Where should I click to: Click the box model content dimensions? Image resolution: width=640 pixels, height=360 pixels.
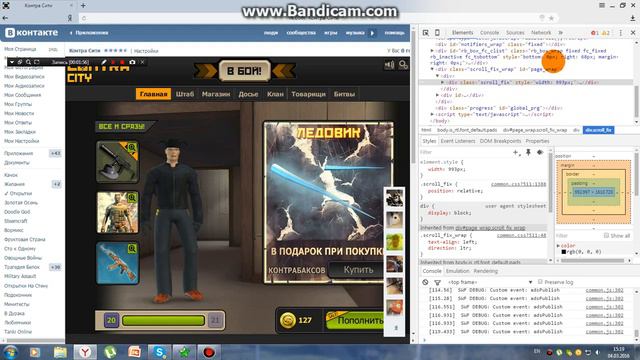pyautogui.click(x=593, y=192)
